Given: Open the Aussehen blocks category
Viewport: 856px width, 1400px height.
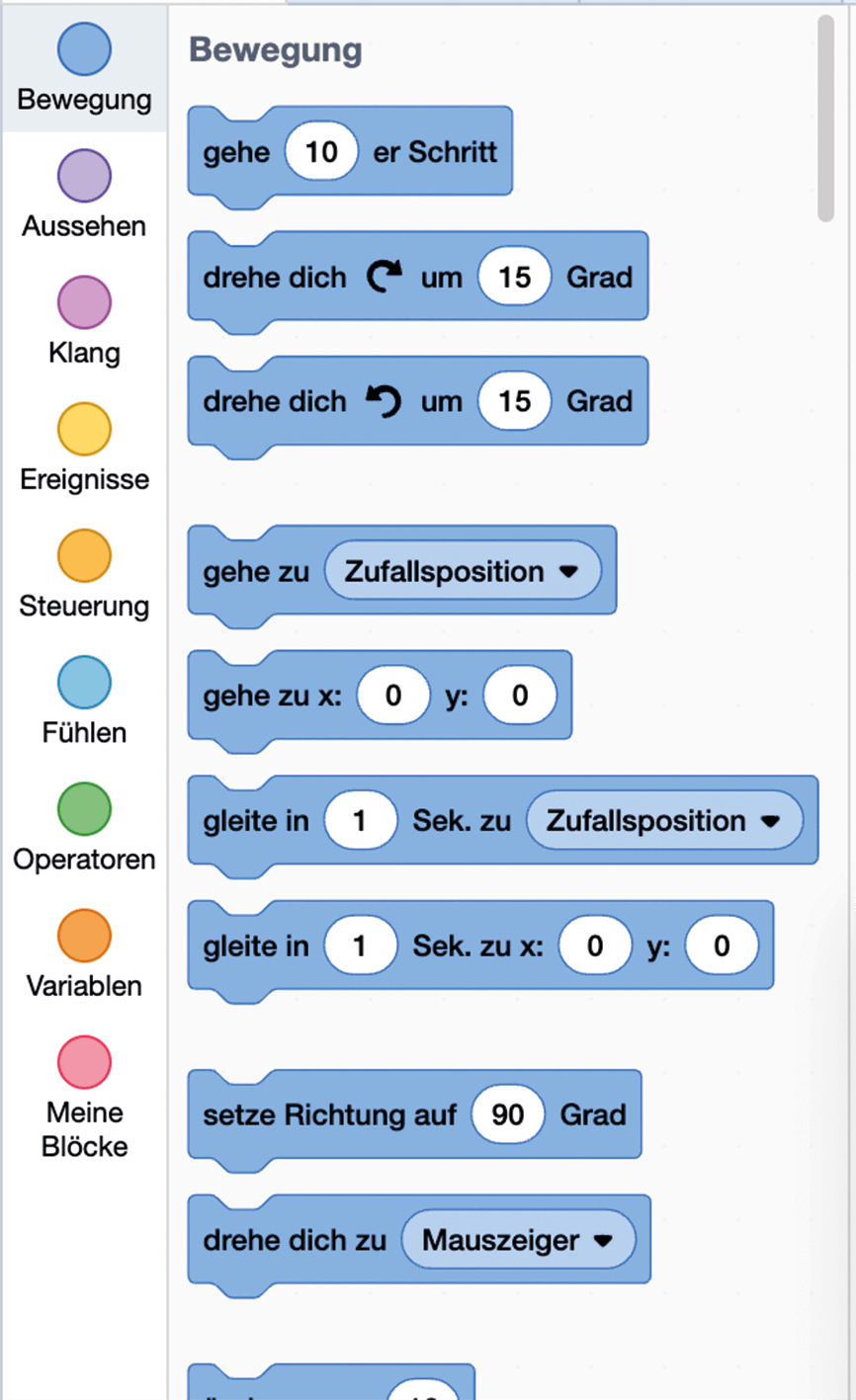Looking at the screenshot, I should click(84, 175).
